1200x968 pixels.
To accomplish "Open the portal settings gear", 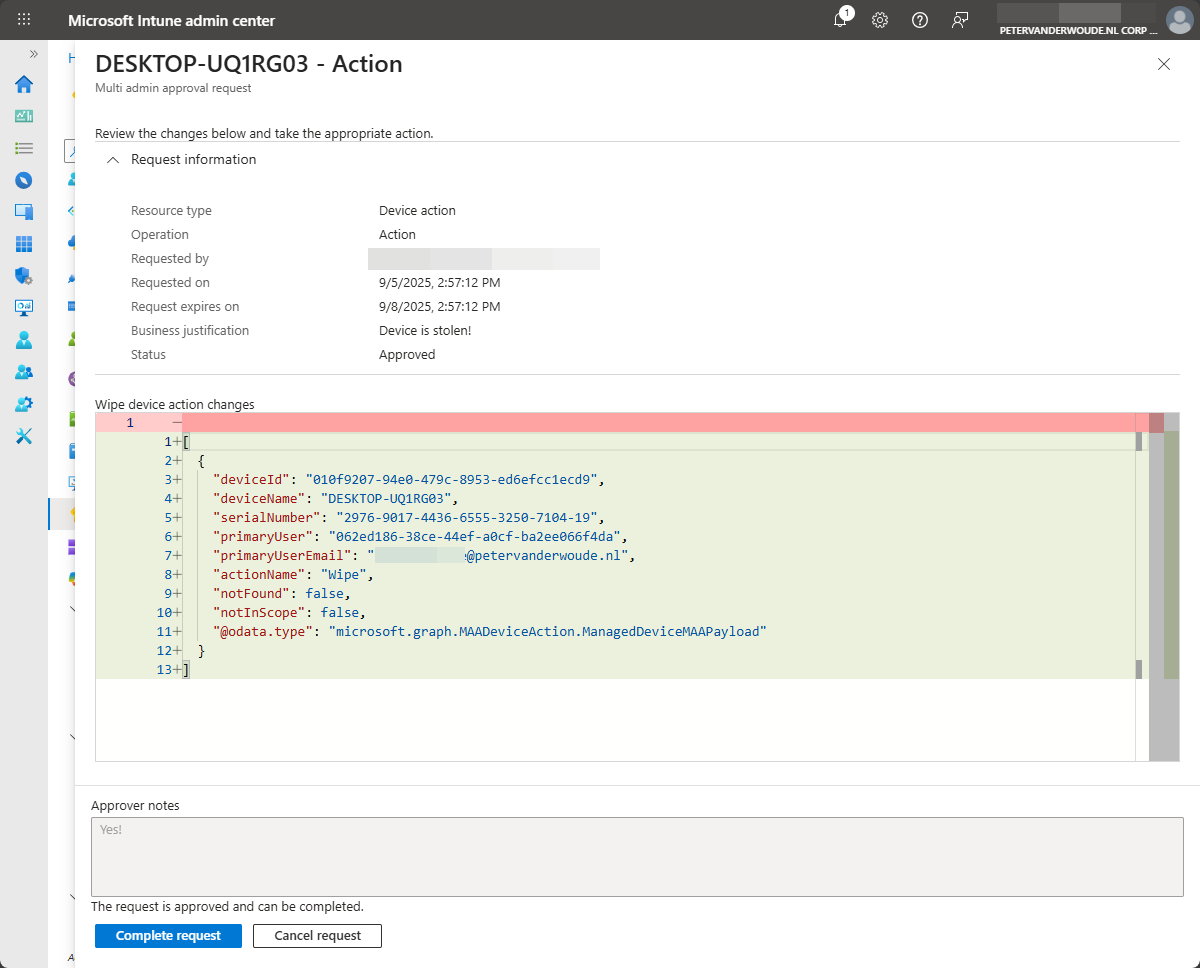I will pos(880,20).
